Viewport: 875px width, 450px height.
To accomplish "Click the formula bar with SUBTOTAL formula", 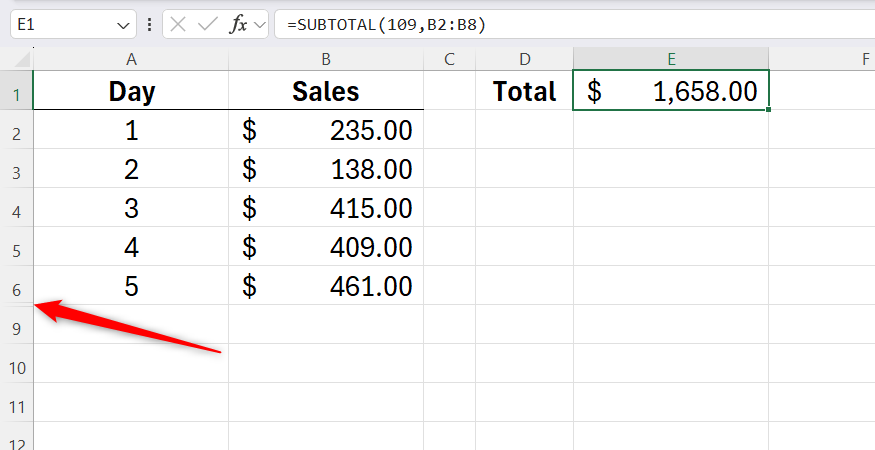I will (575, 25).
